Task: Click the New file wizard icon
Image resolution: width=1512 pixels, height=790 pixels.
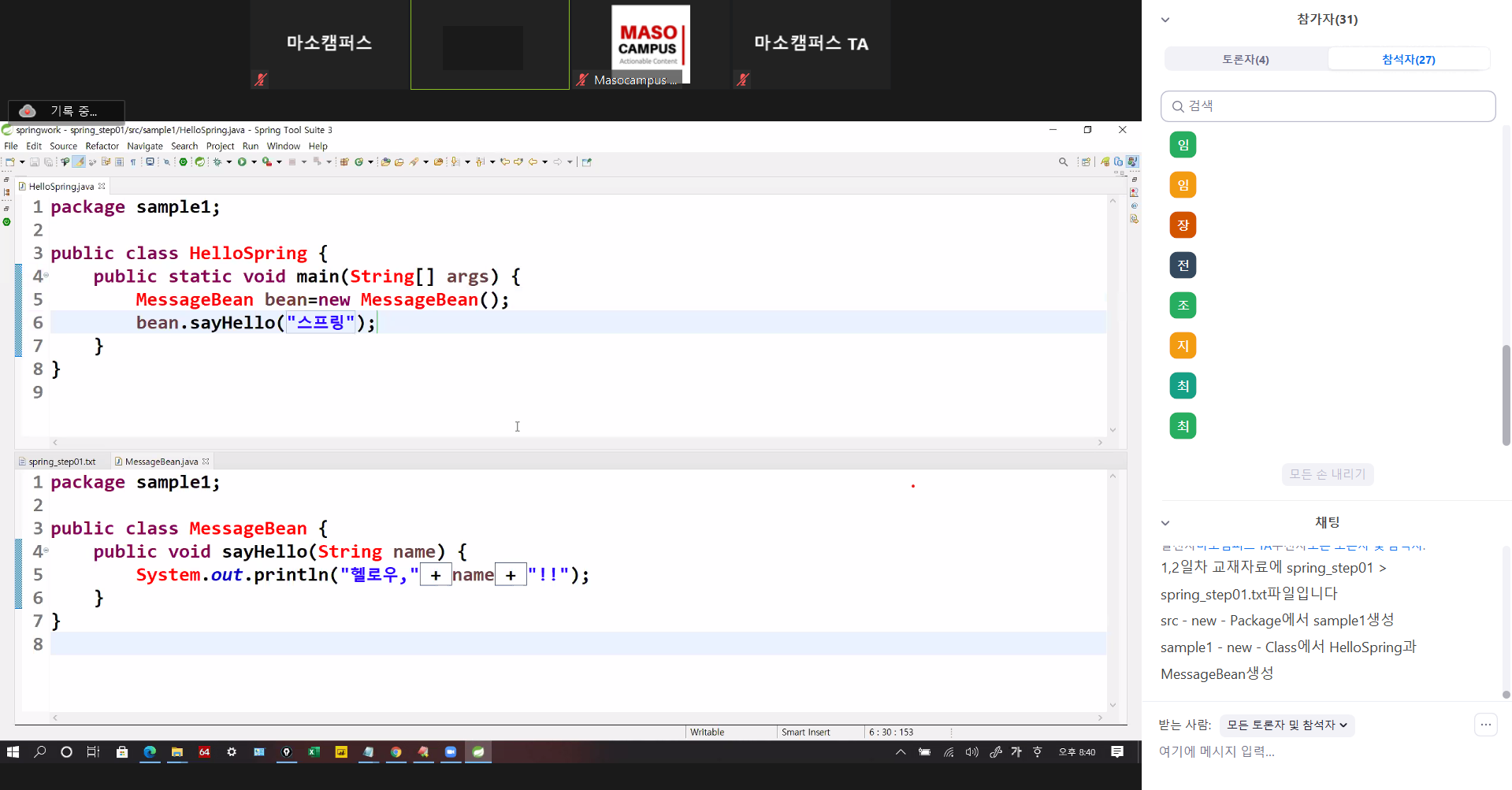Action: pos(10,162)
